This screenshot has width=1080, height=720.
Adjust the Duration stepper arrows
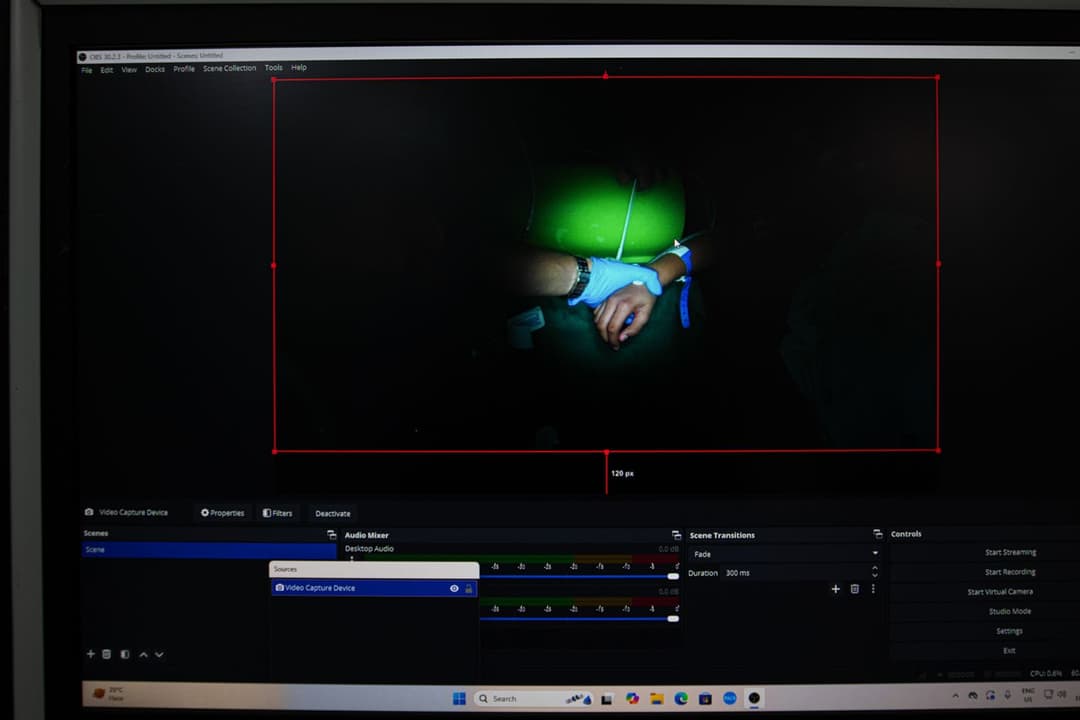pyautogui.click(x=875, y=572)
